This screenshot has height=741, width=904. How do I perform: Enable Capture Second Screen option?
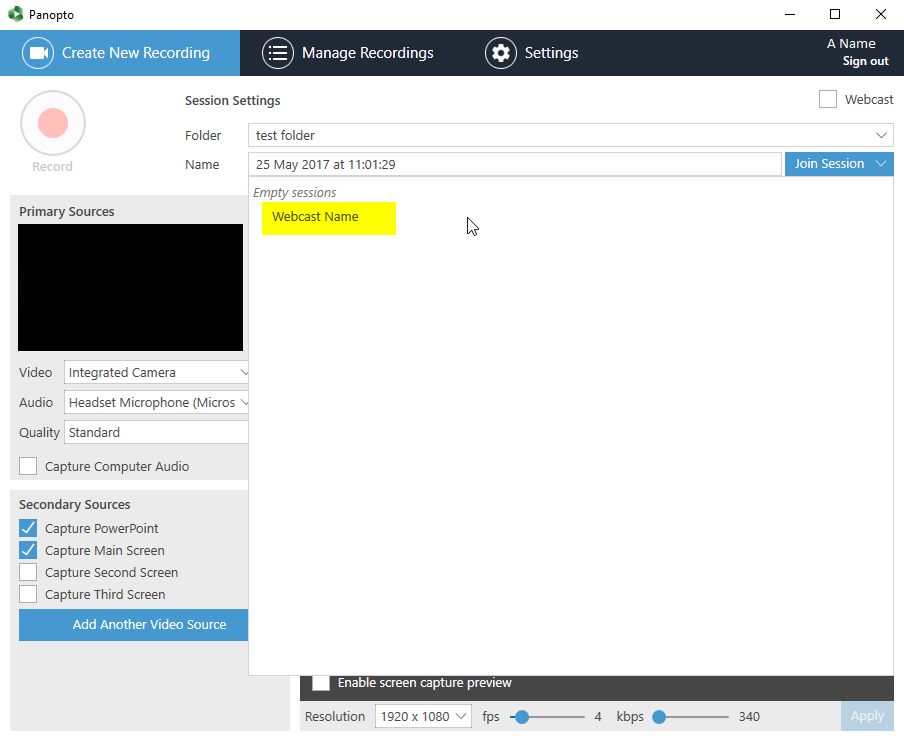28,572
